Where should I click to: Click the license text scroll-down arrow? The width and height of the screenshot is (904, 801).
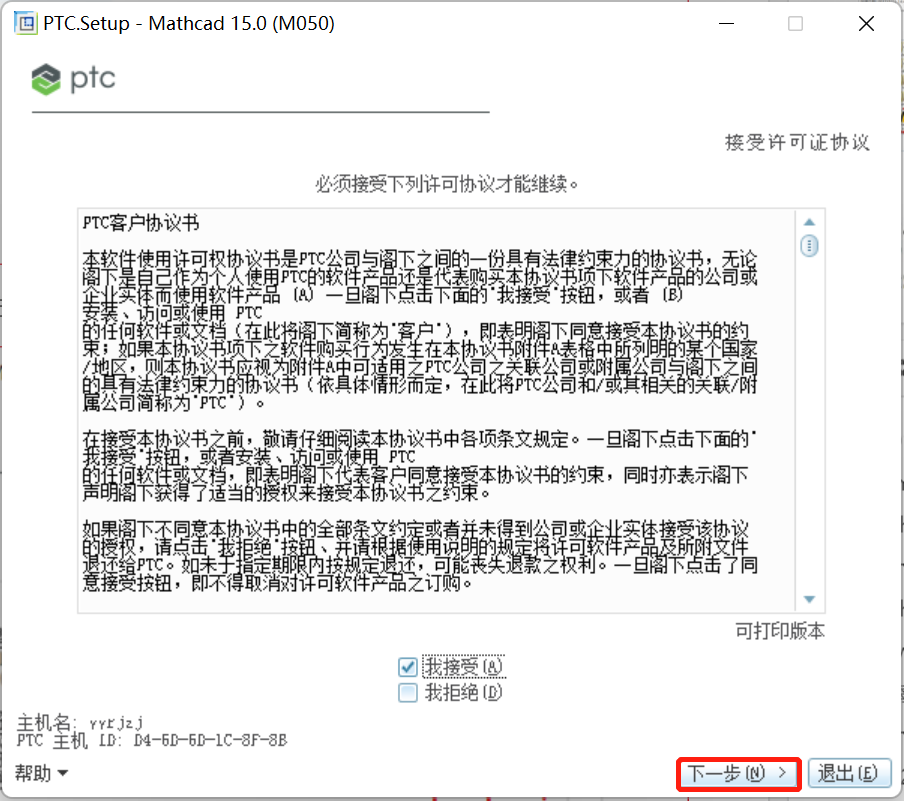[809, 599]
